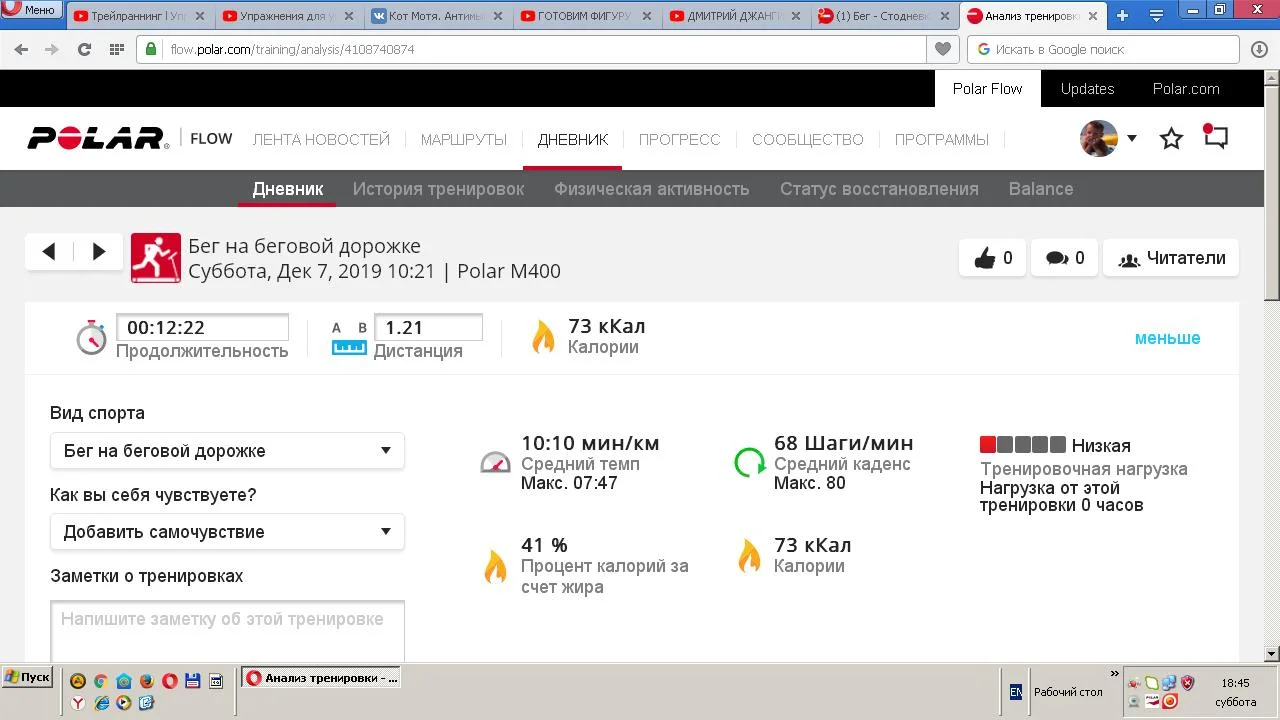Click the A-B distance ruler icon
The height and width of the screenshot is (720, 1280).
coord(349,339)
